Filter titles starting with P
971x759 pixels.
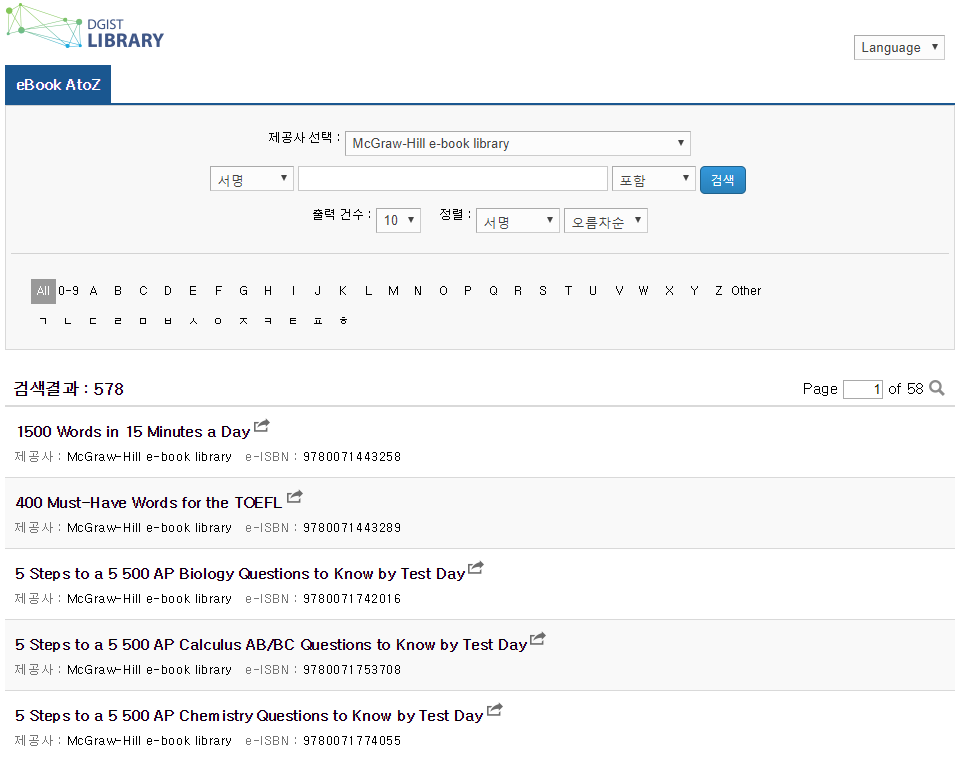468,291
